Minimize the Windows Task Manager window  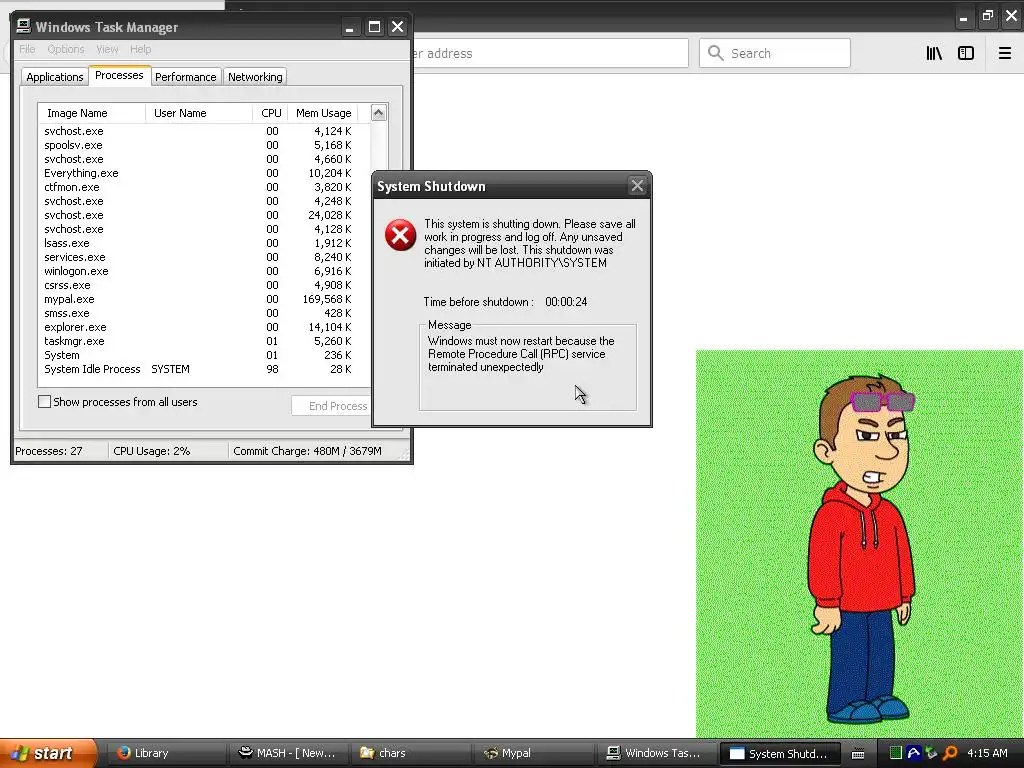[349, 27]
